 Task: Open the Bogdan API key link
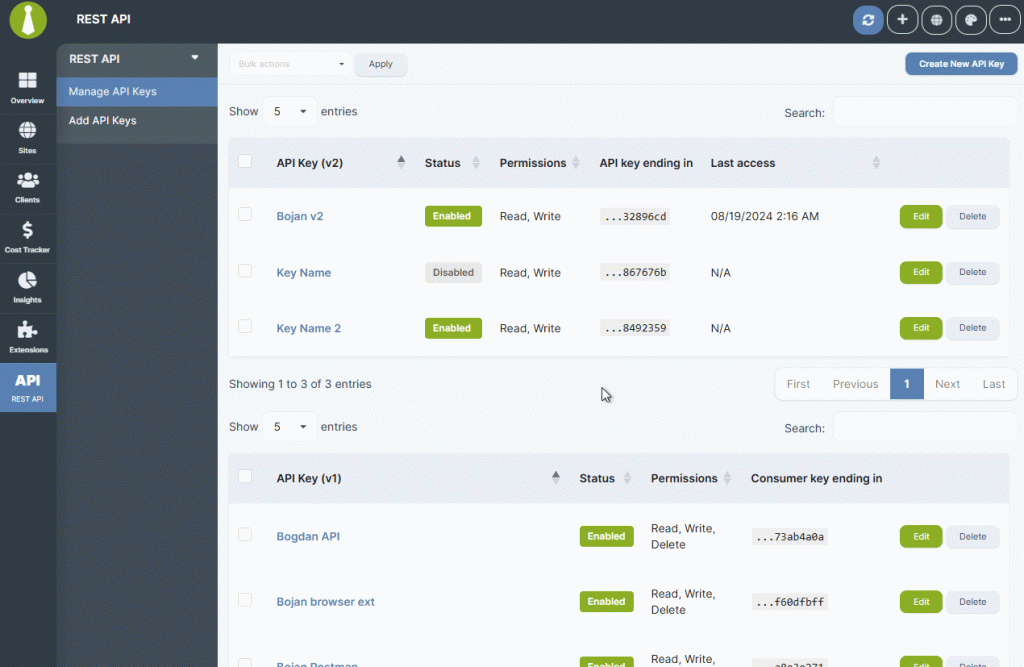click(x=308, y=536)
